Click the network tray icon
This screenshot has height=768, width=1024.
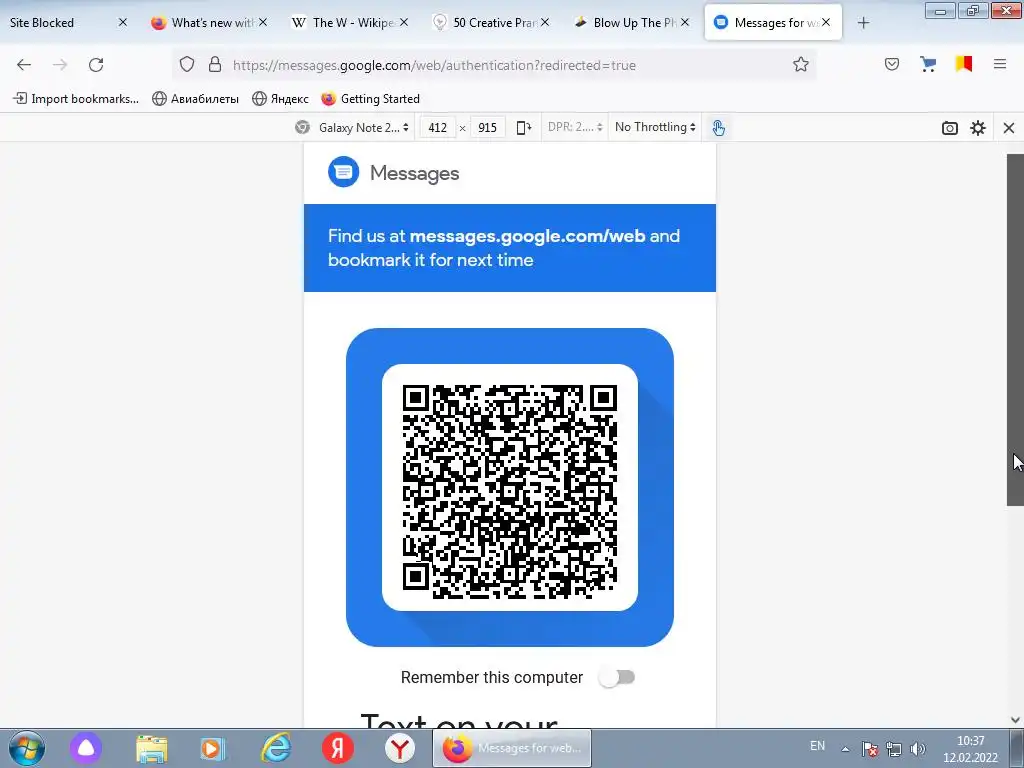point(893,749)
